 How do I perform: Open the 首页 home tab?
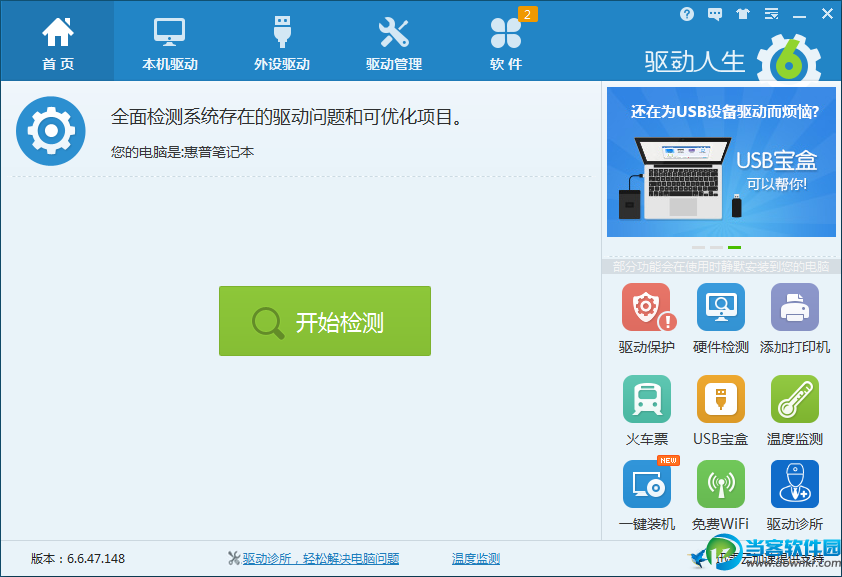(57, 41)
